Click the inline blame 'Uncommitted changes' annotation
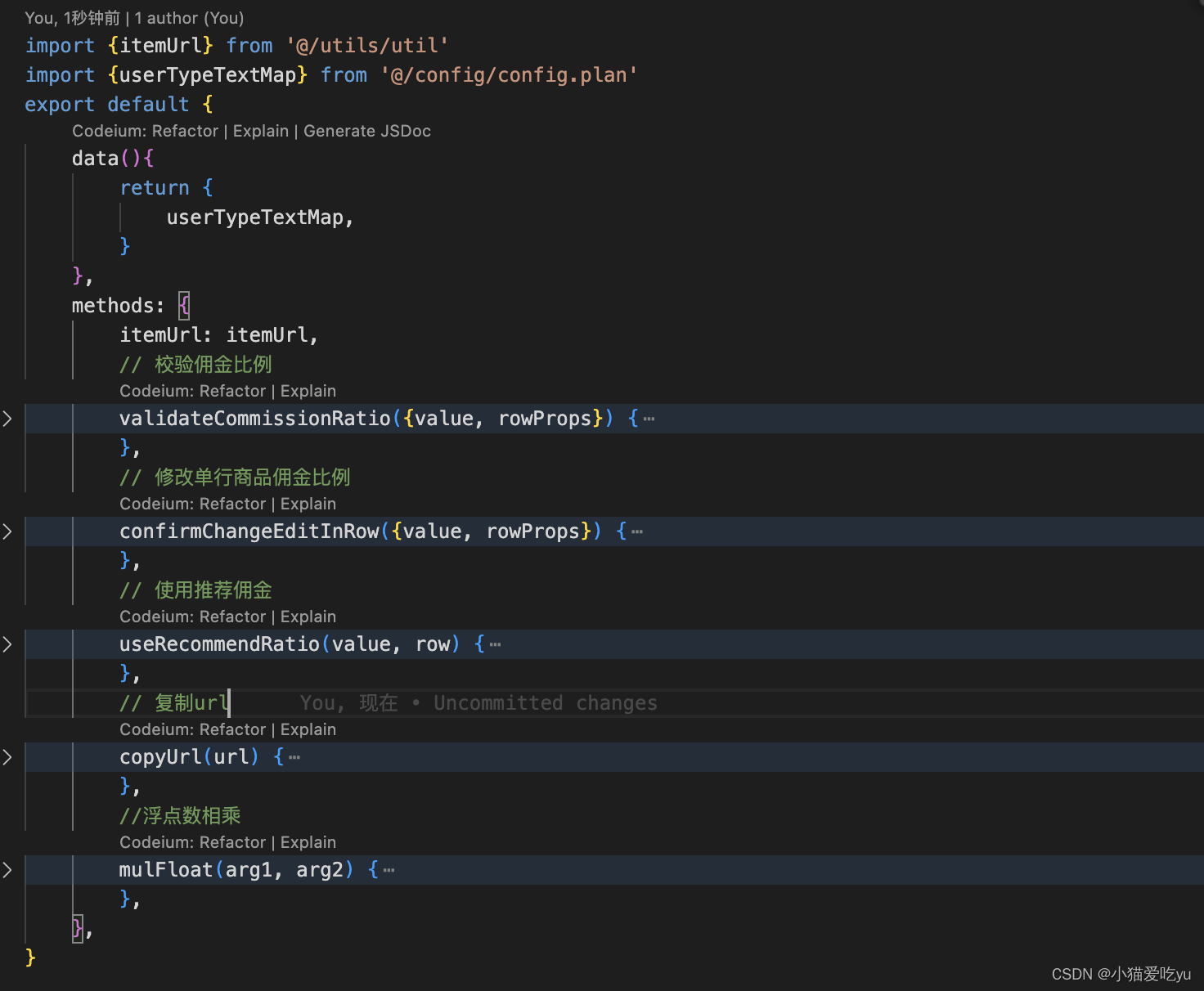 pos(478,703)
